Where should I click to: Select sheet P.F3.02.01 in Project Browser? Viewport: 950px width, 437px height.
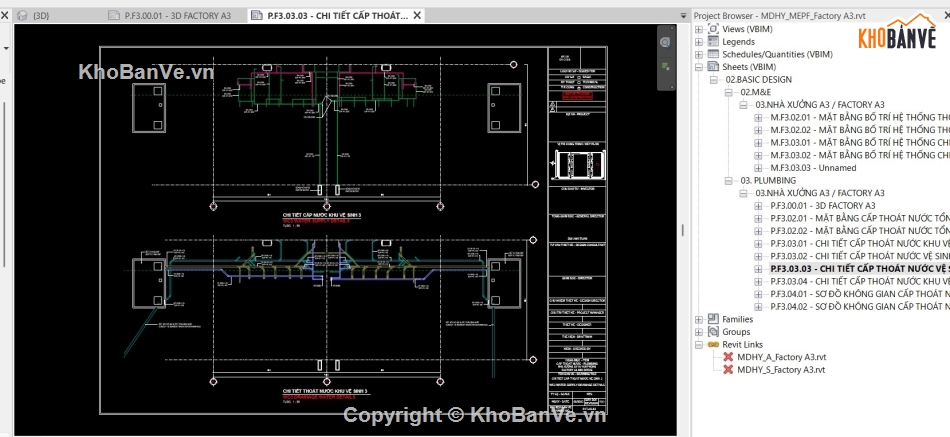(859, 218)
